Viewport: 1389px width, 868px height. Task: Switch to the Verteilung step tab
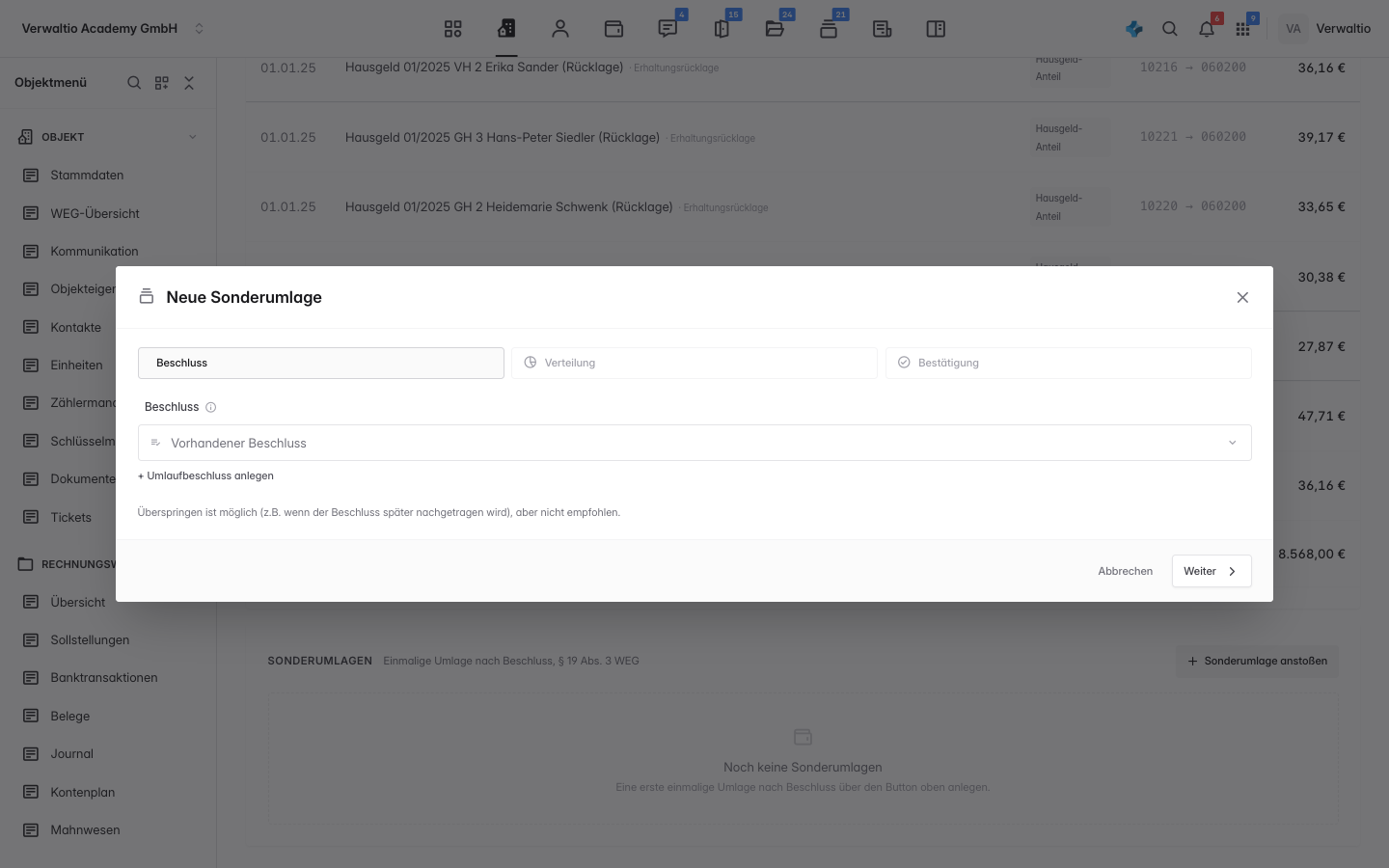[694, 363]
